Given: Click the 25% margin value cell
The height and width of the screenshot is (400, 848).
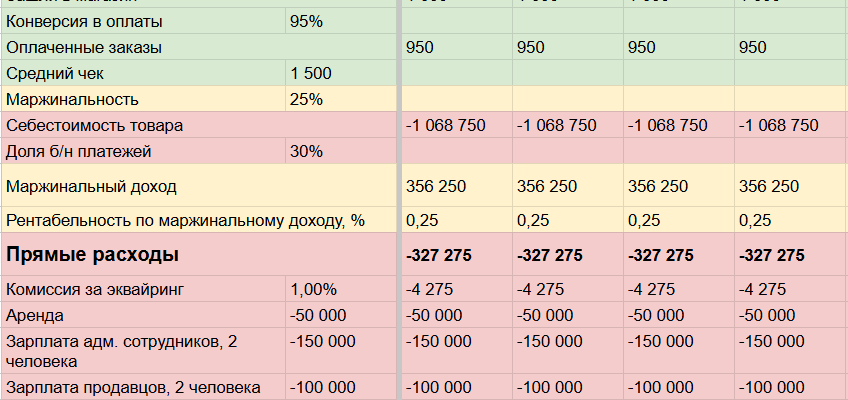Looking at the screenshot, I should pyautogui.click(x=306, y=99).
